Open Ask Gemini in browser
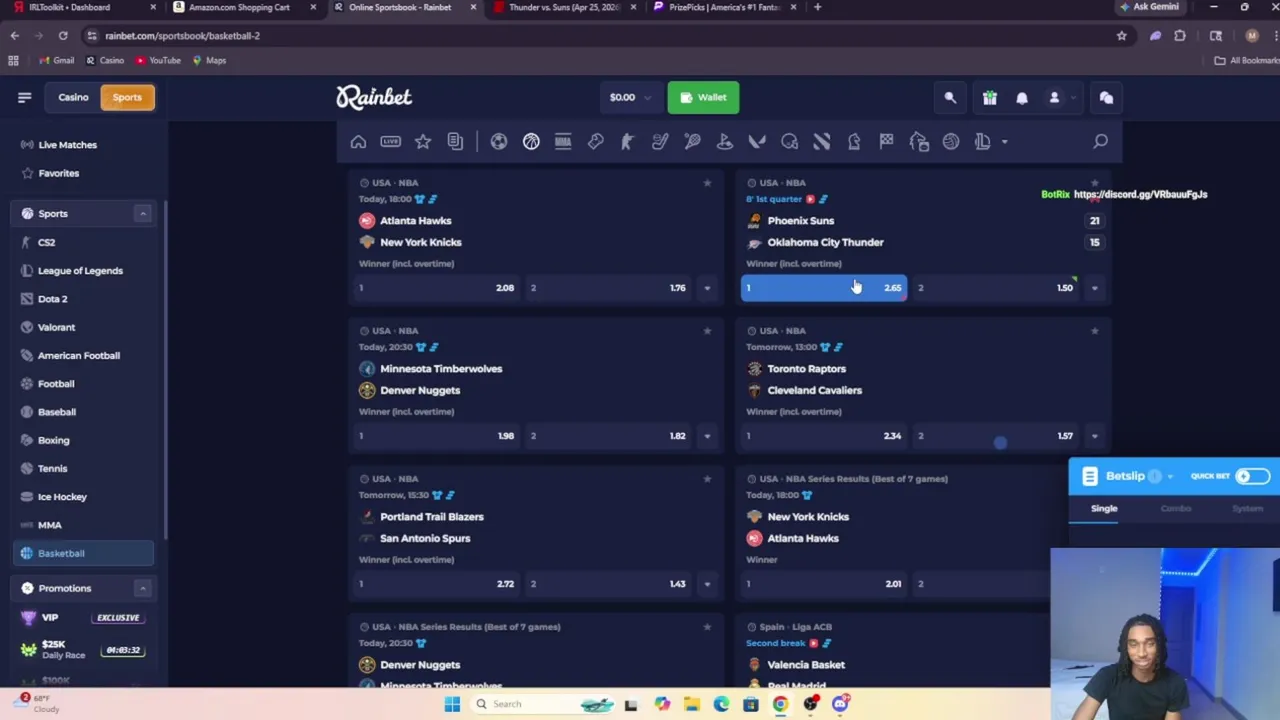The image size is (1280, 720). pyautogui.click(x=1150, y=7)
